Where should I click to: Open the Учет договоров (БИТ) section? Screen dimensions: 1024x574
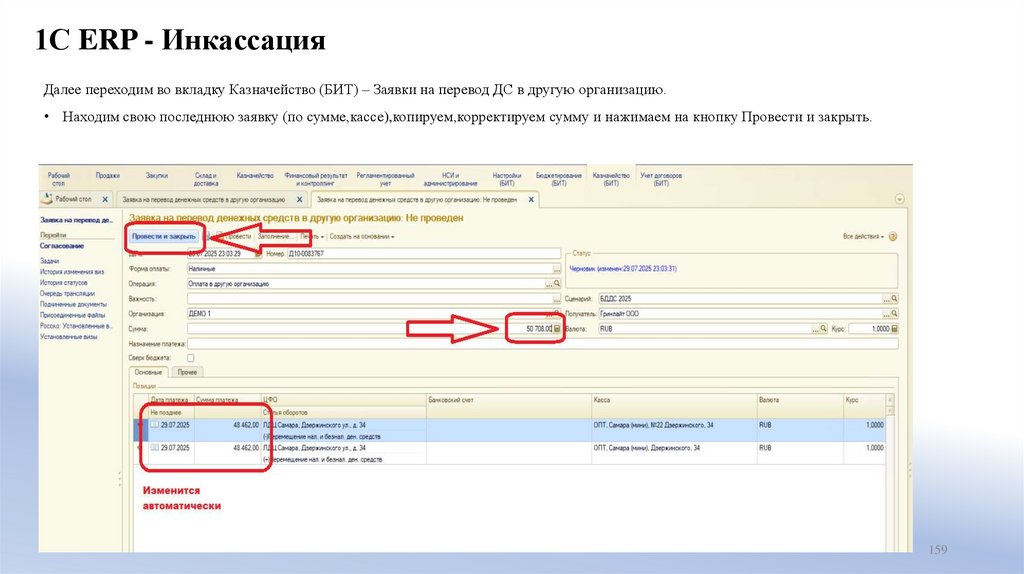pos(661,180)
